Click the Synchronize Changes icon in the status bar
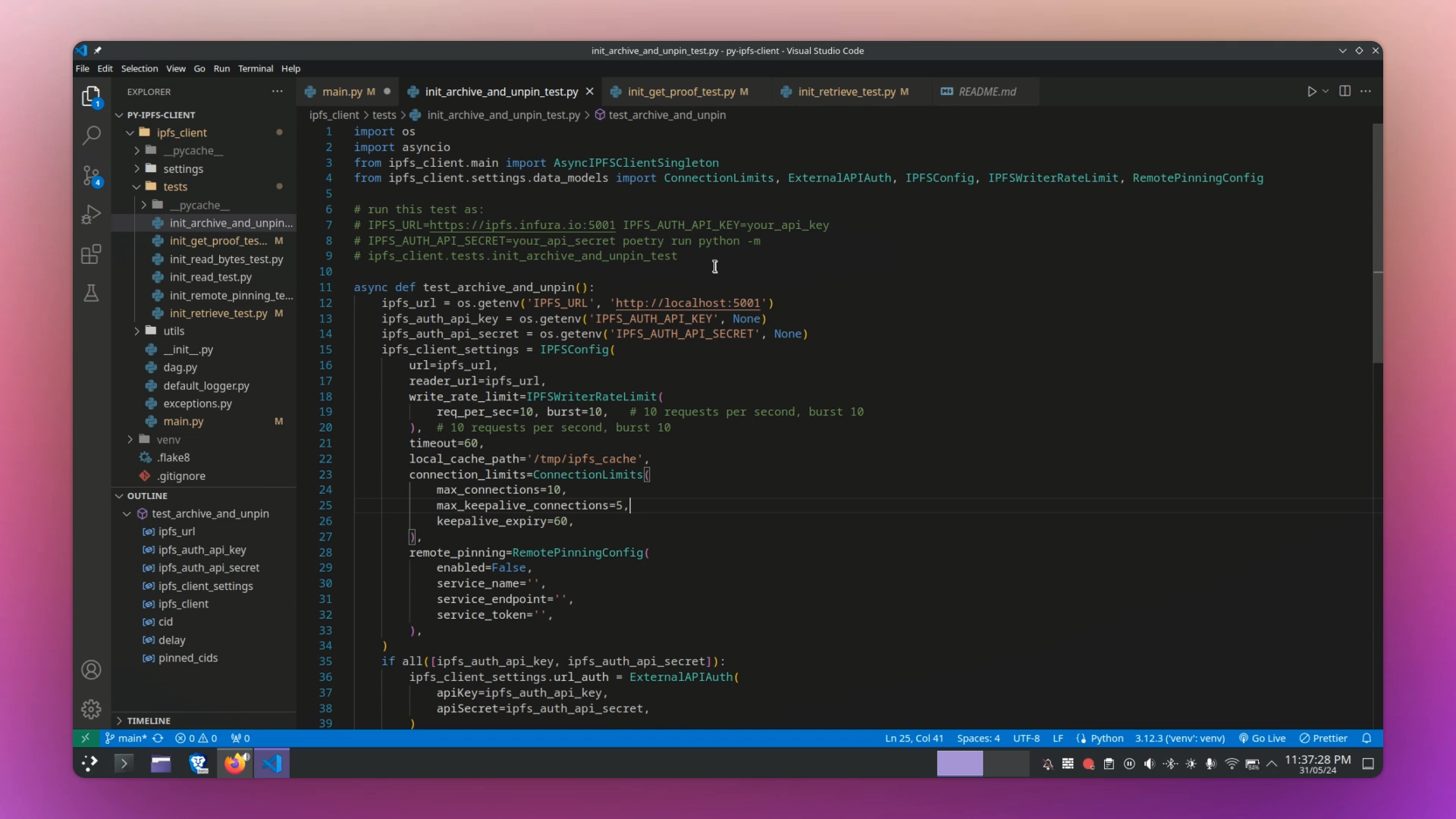The height and width of the screenshot is (819, 1456). 158,738
